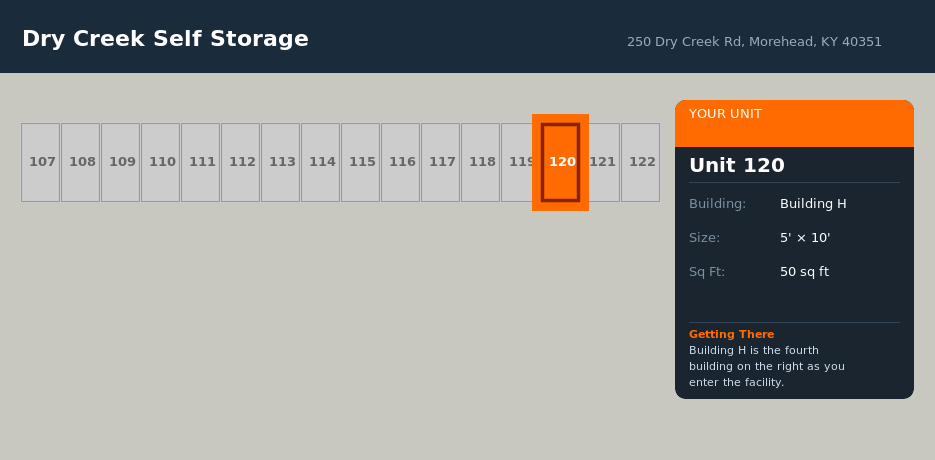This screenshot has width=935, height=460.
Task: Click the facility address in header
Action: coord(754,42)
